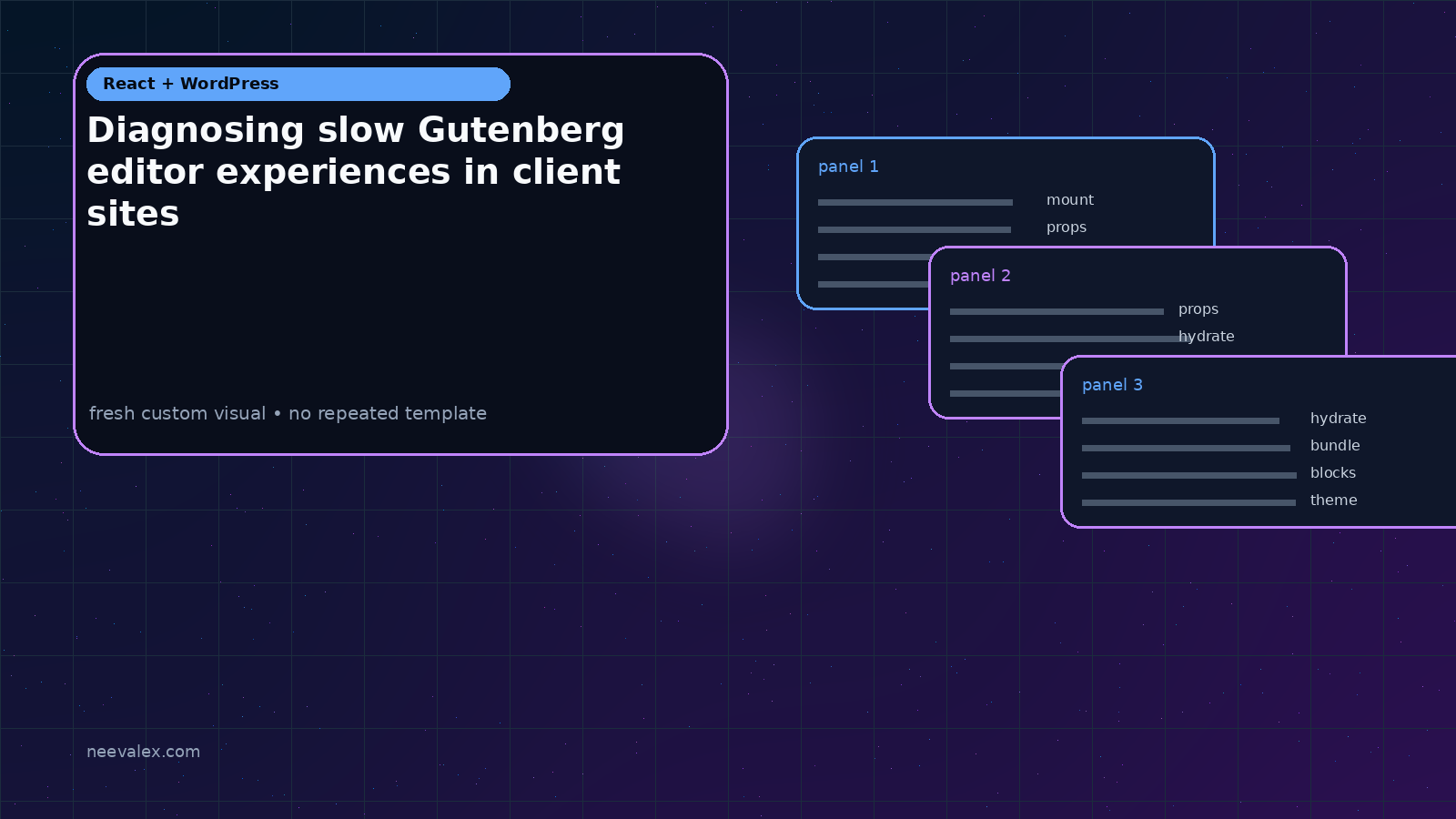
Task: Select the panel 3 title
Action: coord(1112,385)
